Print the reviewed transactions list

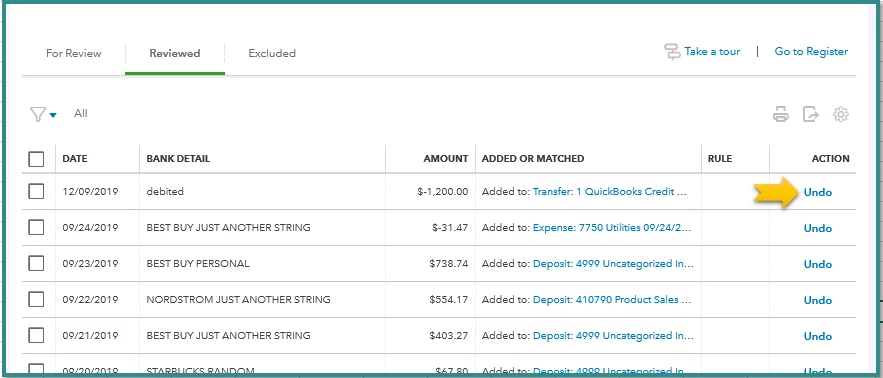coord(781,114)
